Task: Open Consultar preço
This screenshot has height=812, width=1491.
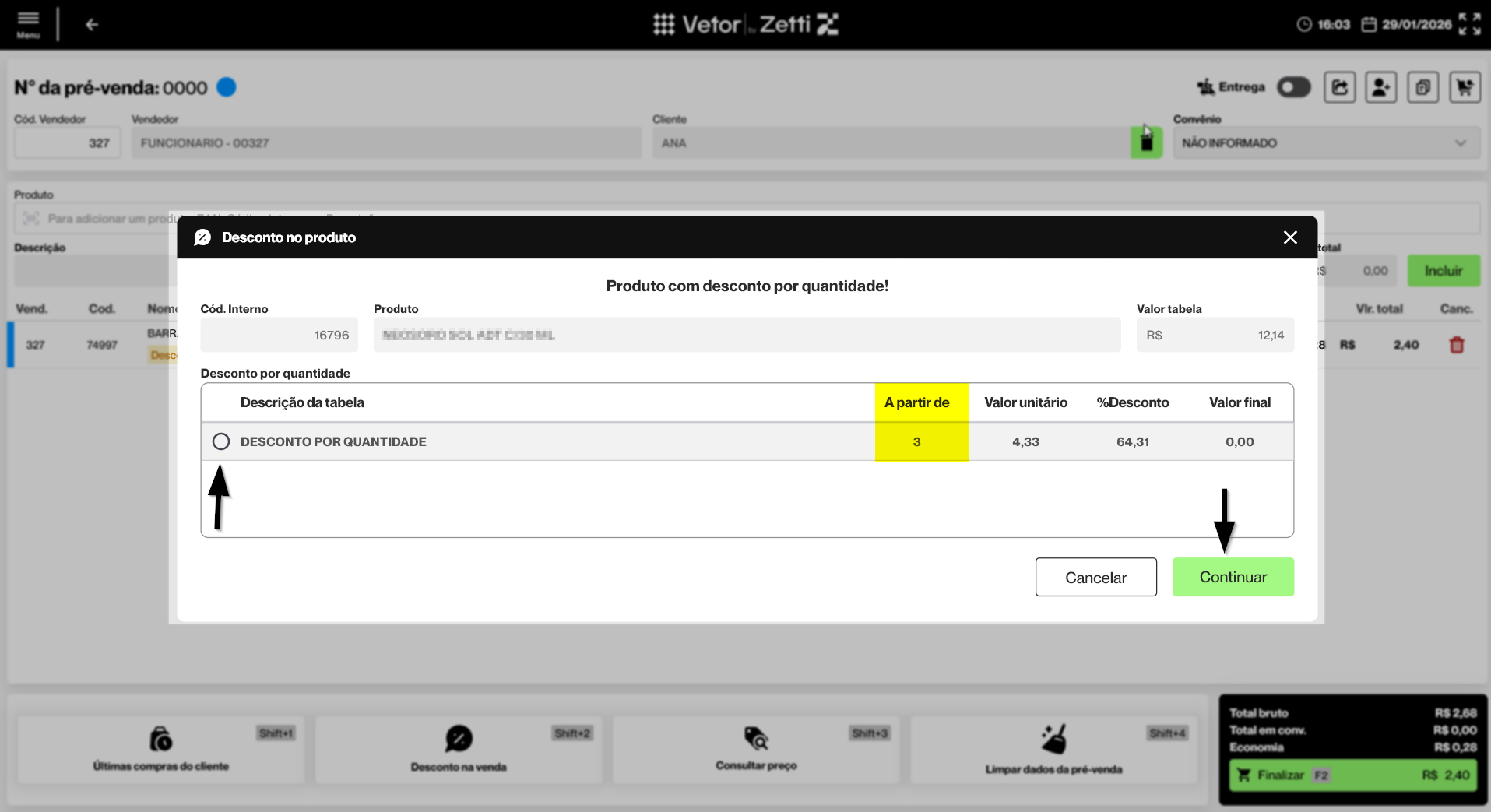Action: 756,749
